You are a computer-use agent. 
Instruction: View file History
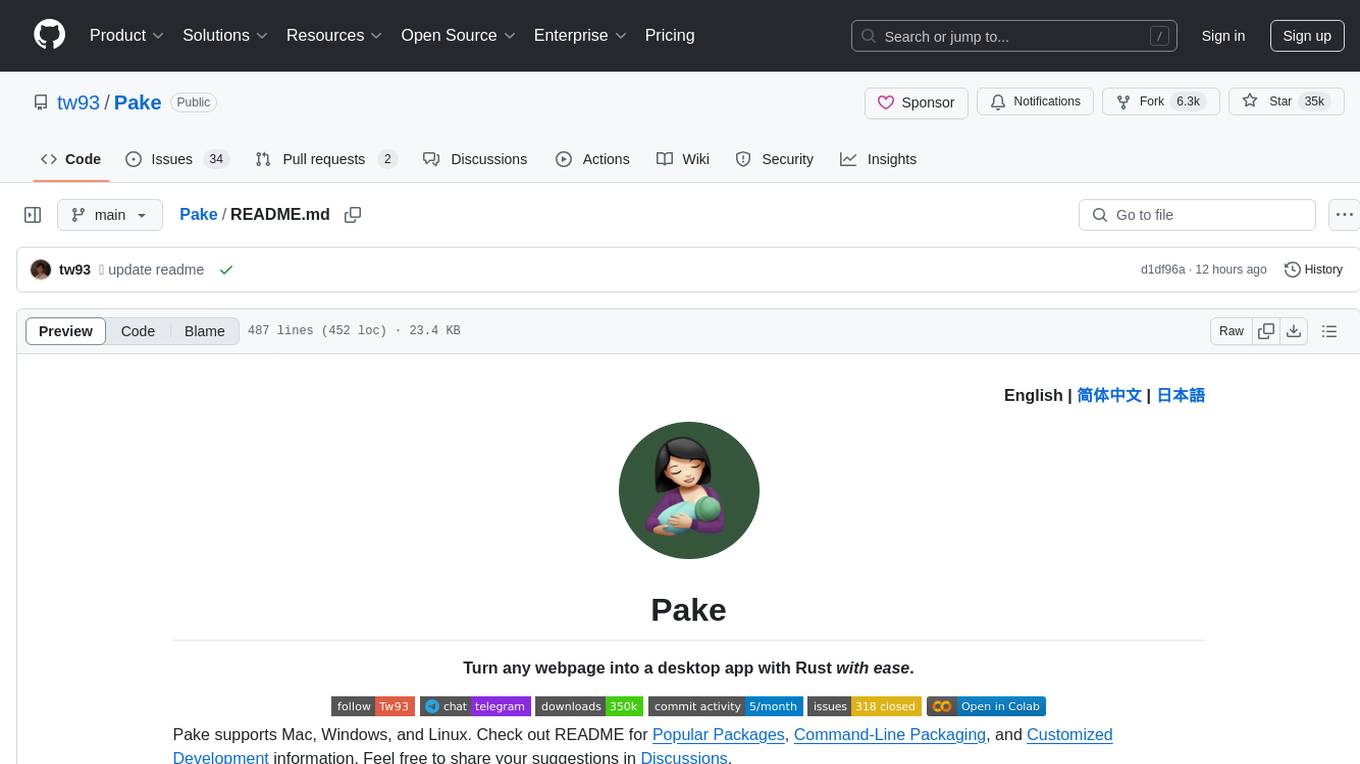[1313, 270]
